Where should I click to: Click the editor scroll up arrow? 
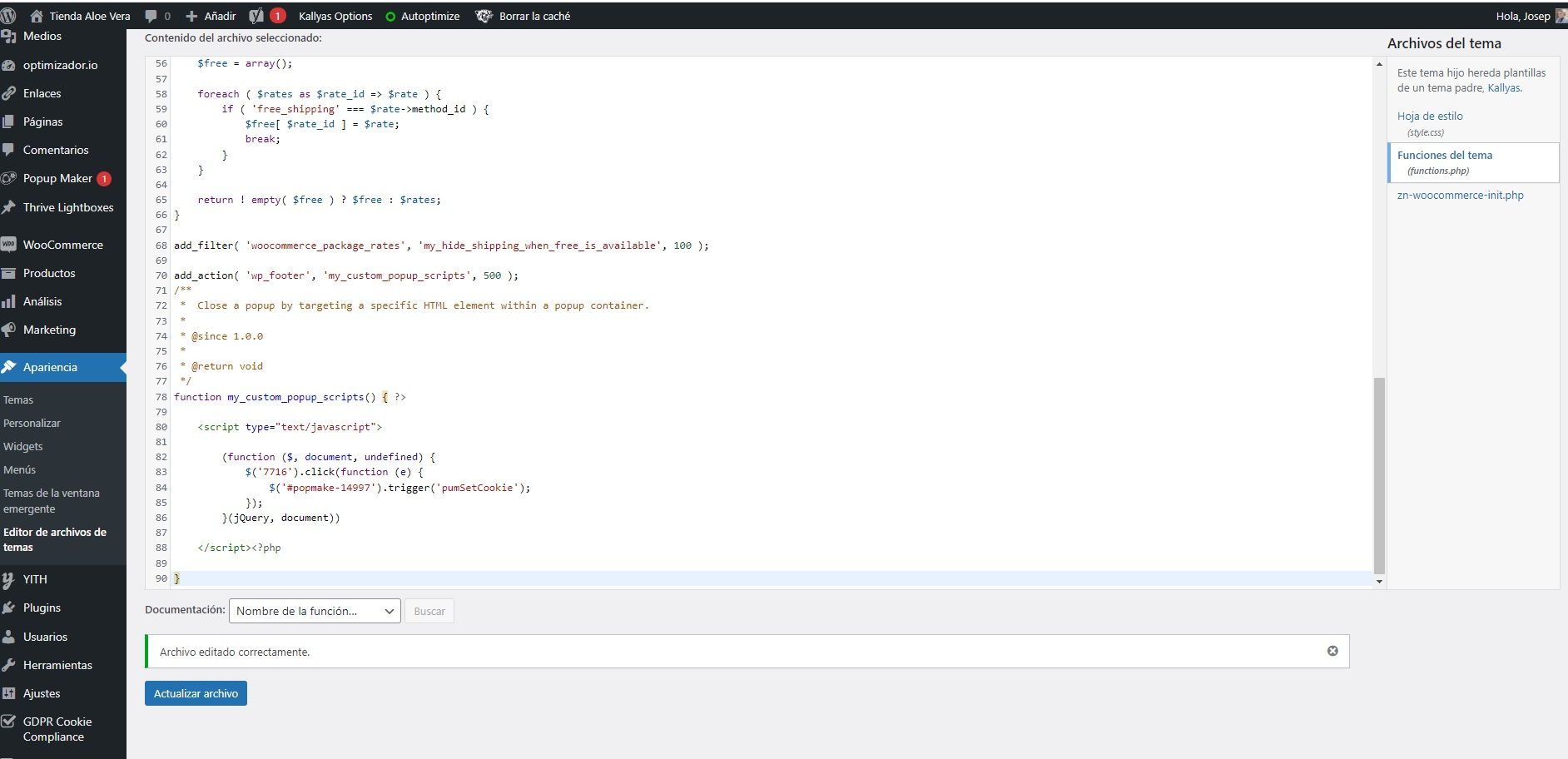pyautogui.click(x=1379, y=64)
